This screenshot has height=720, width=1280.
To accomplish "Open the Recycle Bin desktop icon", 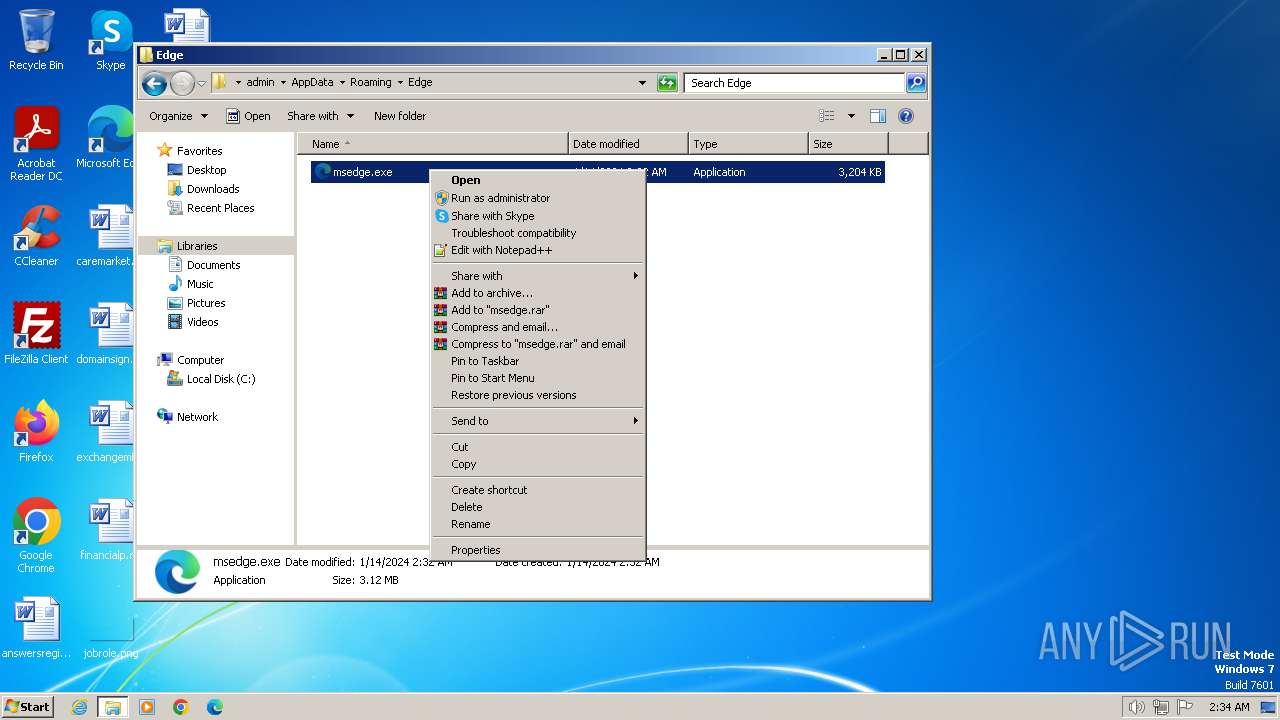I will (x=36, y=40).
